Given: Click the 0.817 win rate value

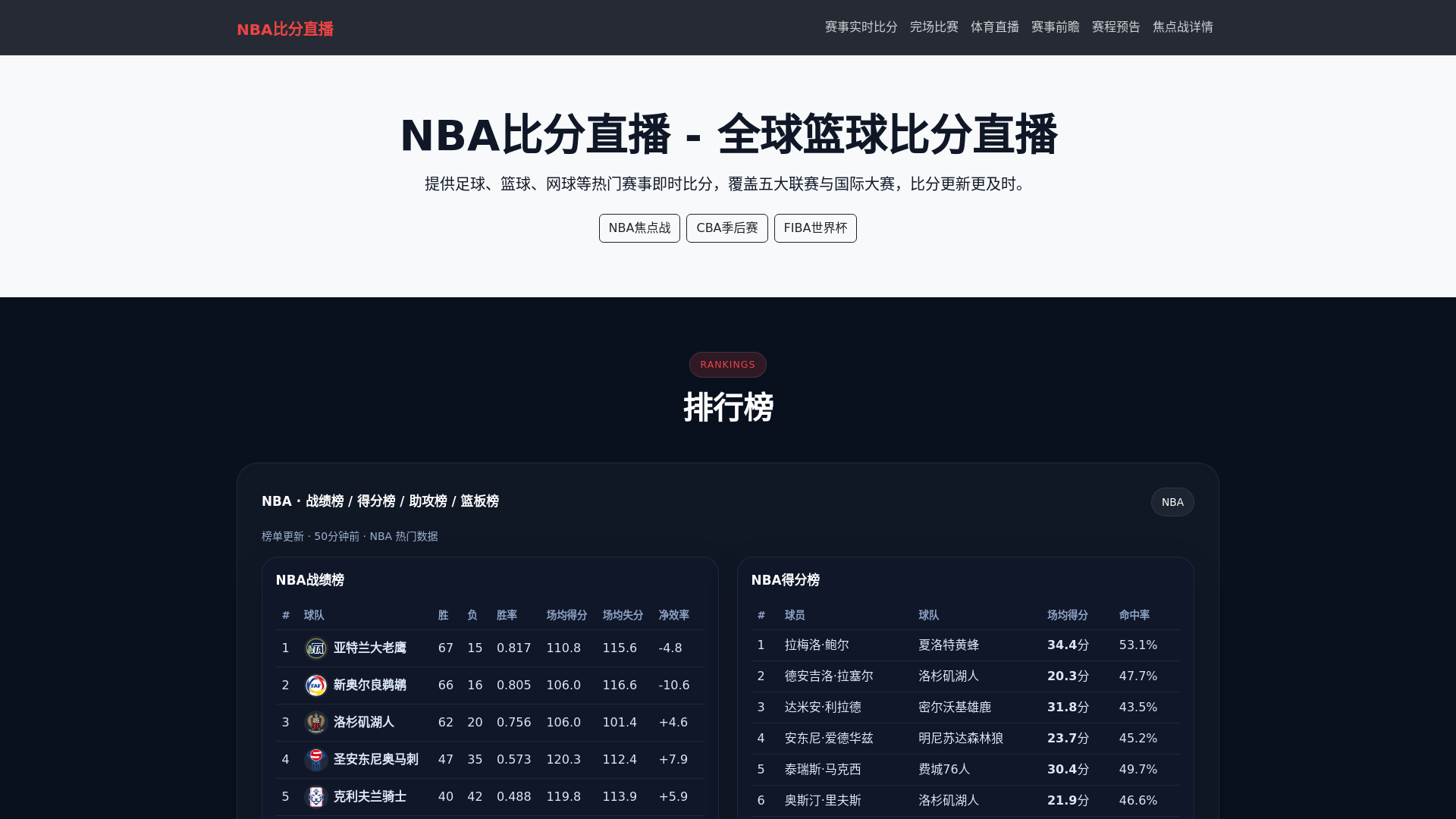Looking at the screenshot, I should tap(514, 648).
